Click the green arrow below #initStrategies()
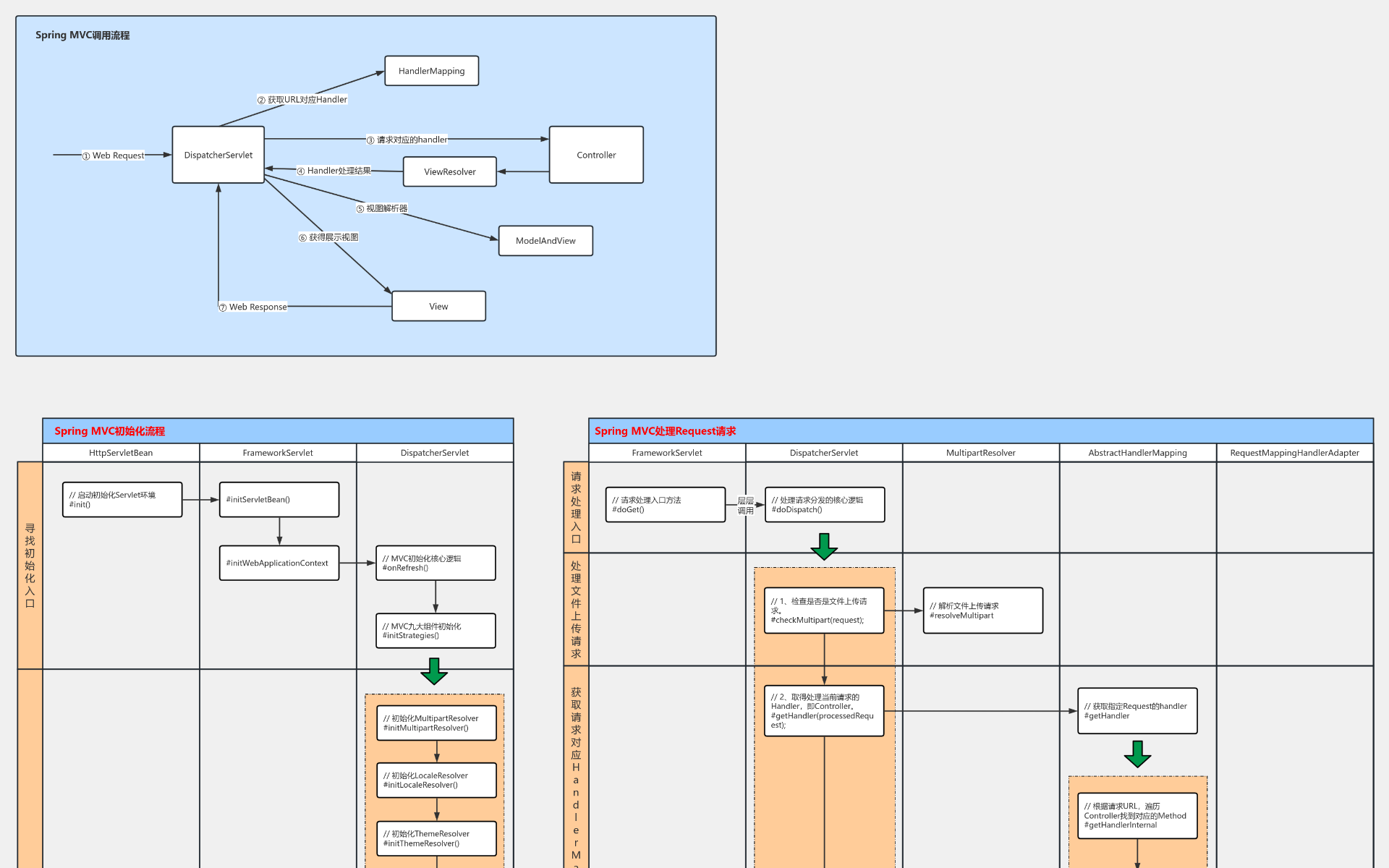The image size is (1389, 868). [434, 671]
